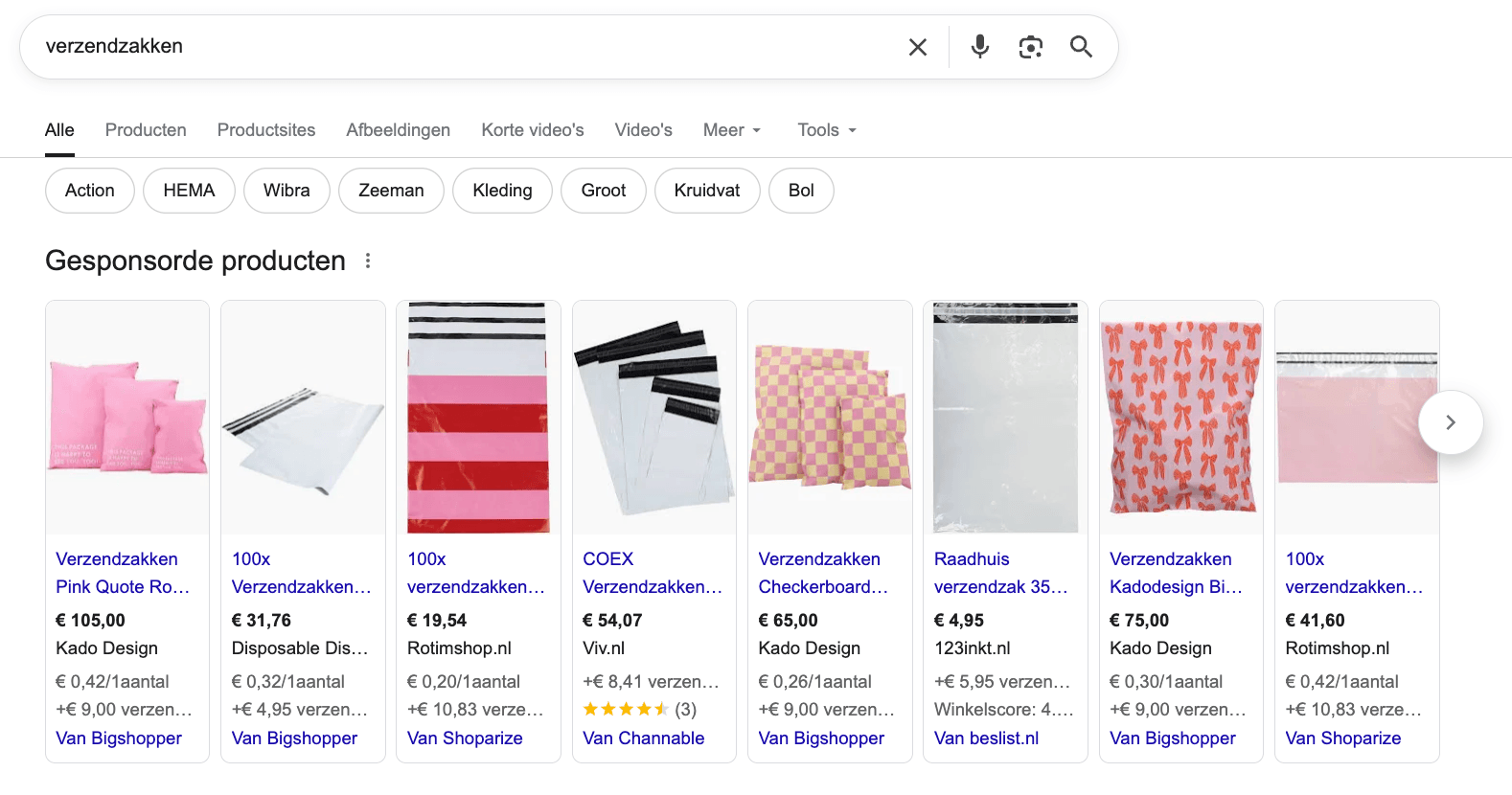The width and height of the screenshot is (1512, 795).
Task: Click Van Bigshopper under €65,00 product
Action: [x=821, y=738]
